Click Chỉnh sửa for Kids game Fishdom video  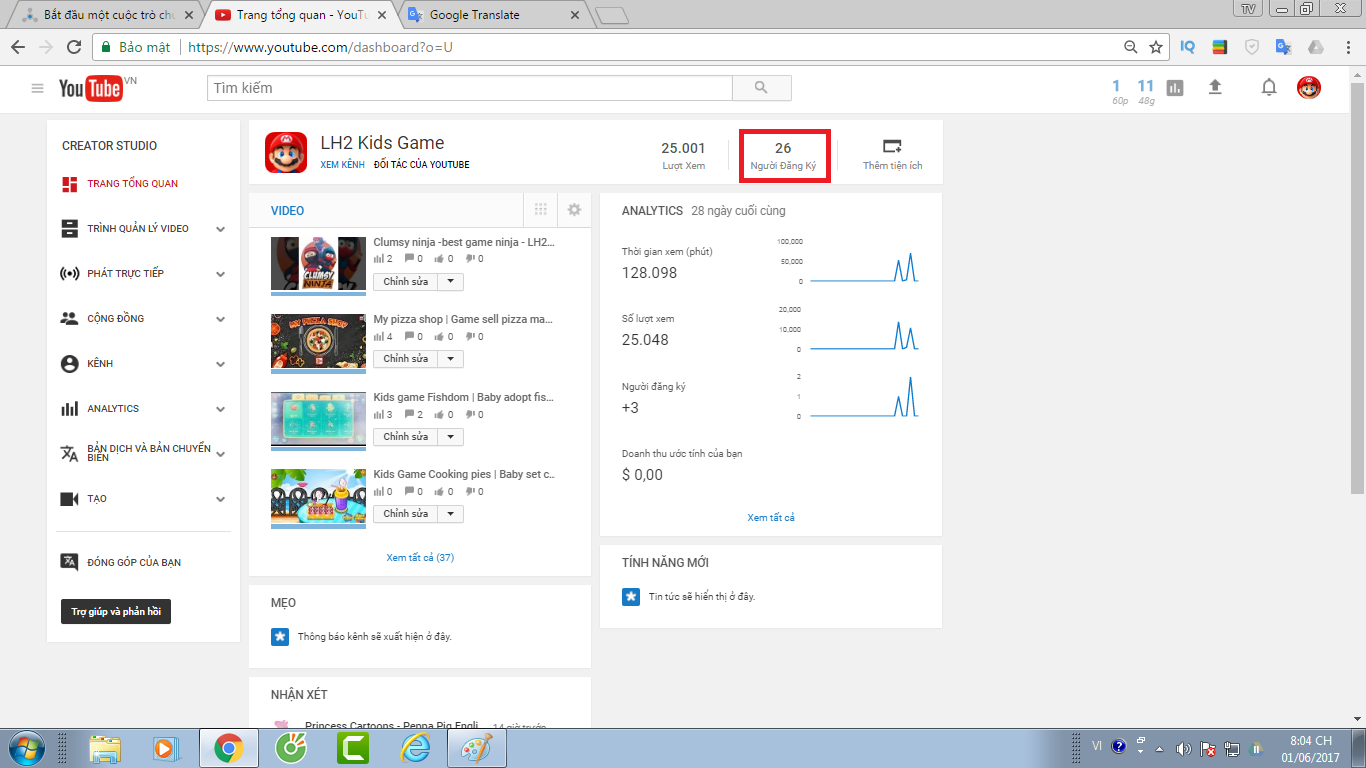[405, 437]
